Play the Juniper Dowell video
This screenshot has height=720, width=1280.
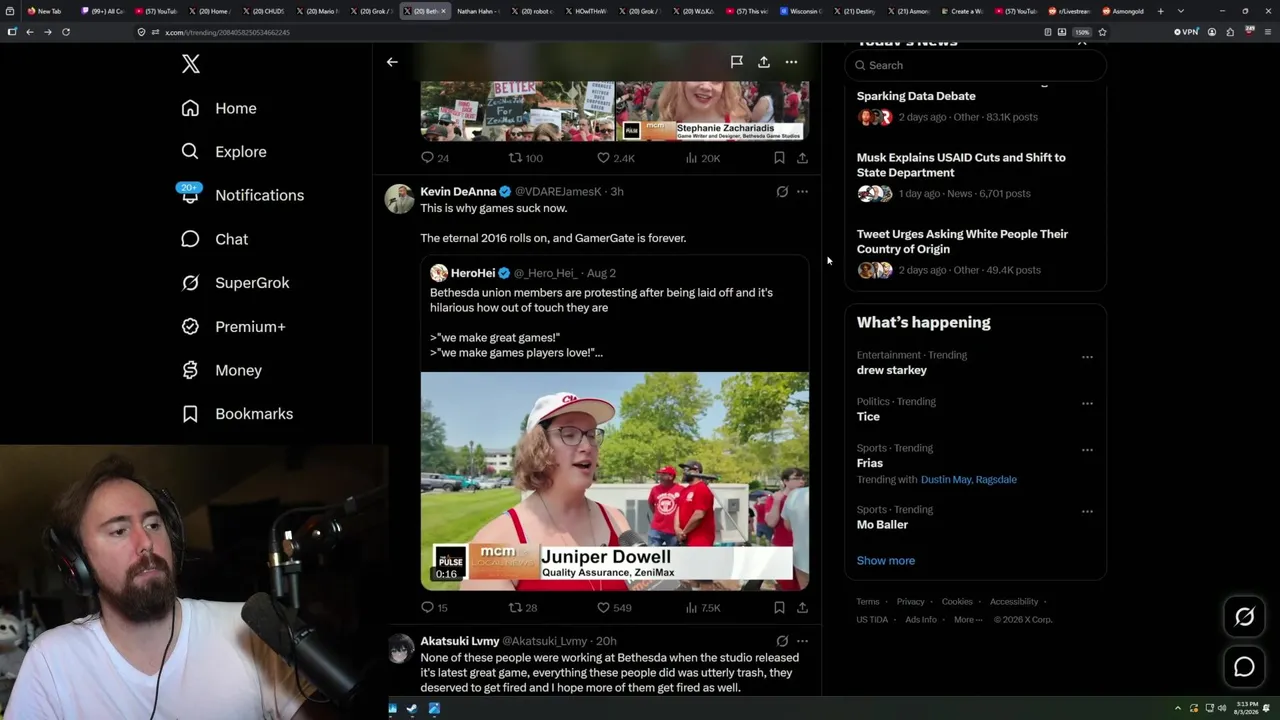click(615, 481)
